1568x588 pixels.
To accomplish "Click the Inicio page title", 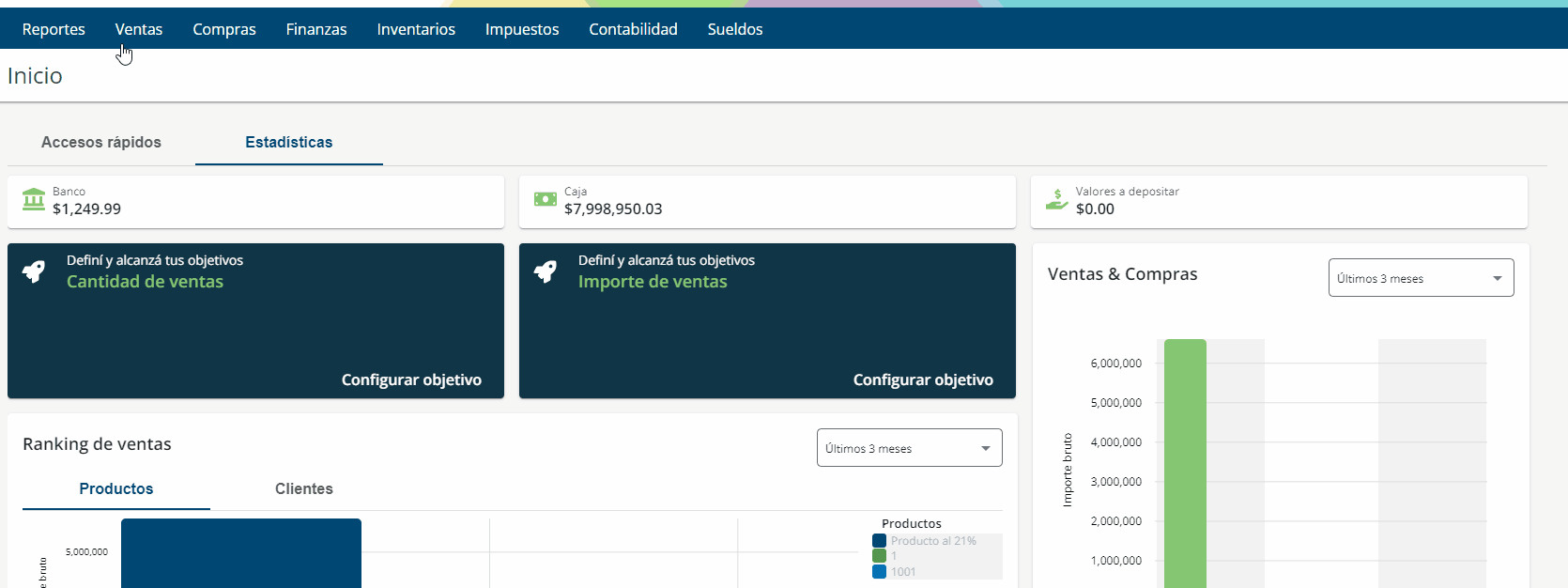I will click(35, 76).
